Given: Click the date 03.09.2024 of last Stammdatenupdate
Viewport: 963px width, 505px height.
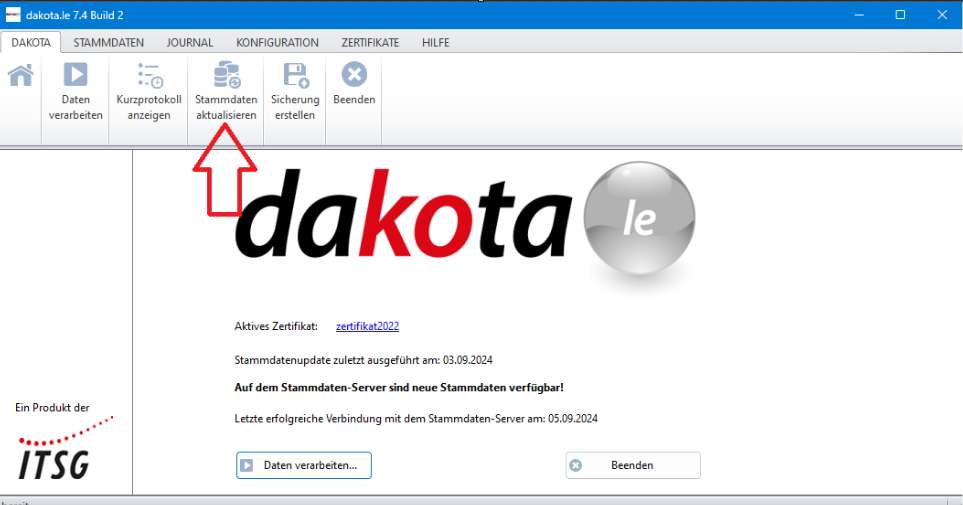Looking at the screenshot, I should (x=467, y=360).
